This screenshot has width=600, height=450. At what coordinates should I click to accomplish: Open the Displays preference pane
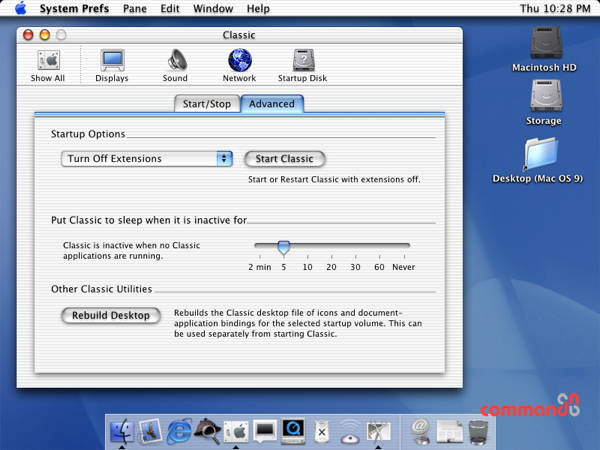112,66
